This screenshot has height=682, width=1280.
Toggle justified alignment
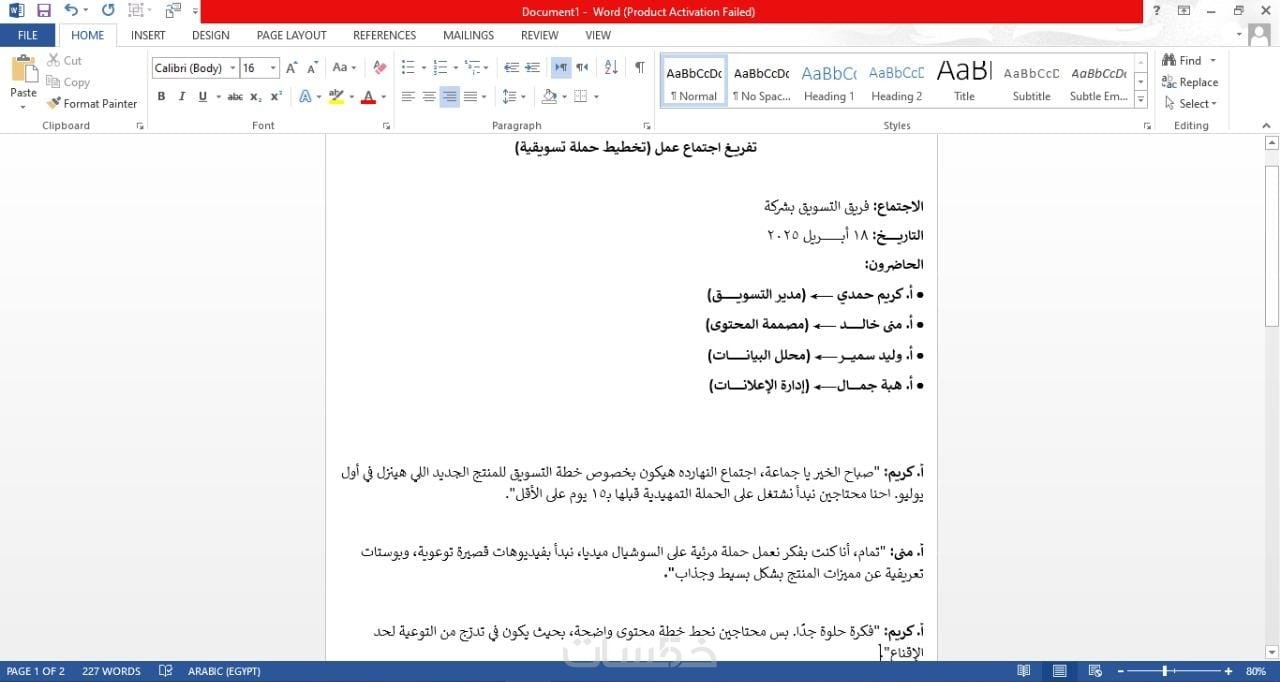tap(471, 97)
